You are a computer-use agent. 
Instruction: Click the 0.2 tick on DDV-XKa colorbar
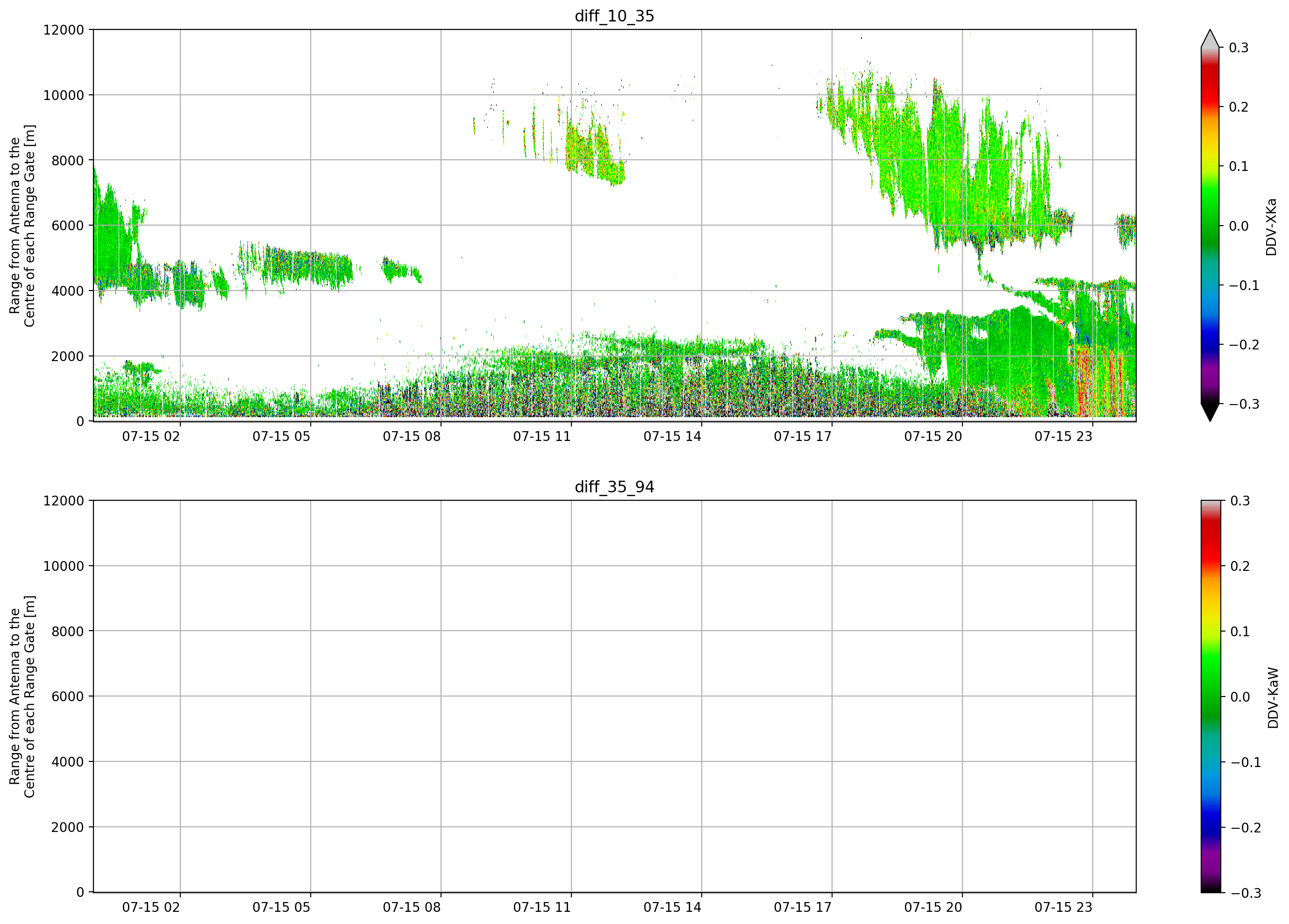(x=1239, y=107)
